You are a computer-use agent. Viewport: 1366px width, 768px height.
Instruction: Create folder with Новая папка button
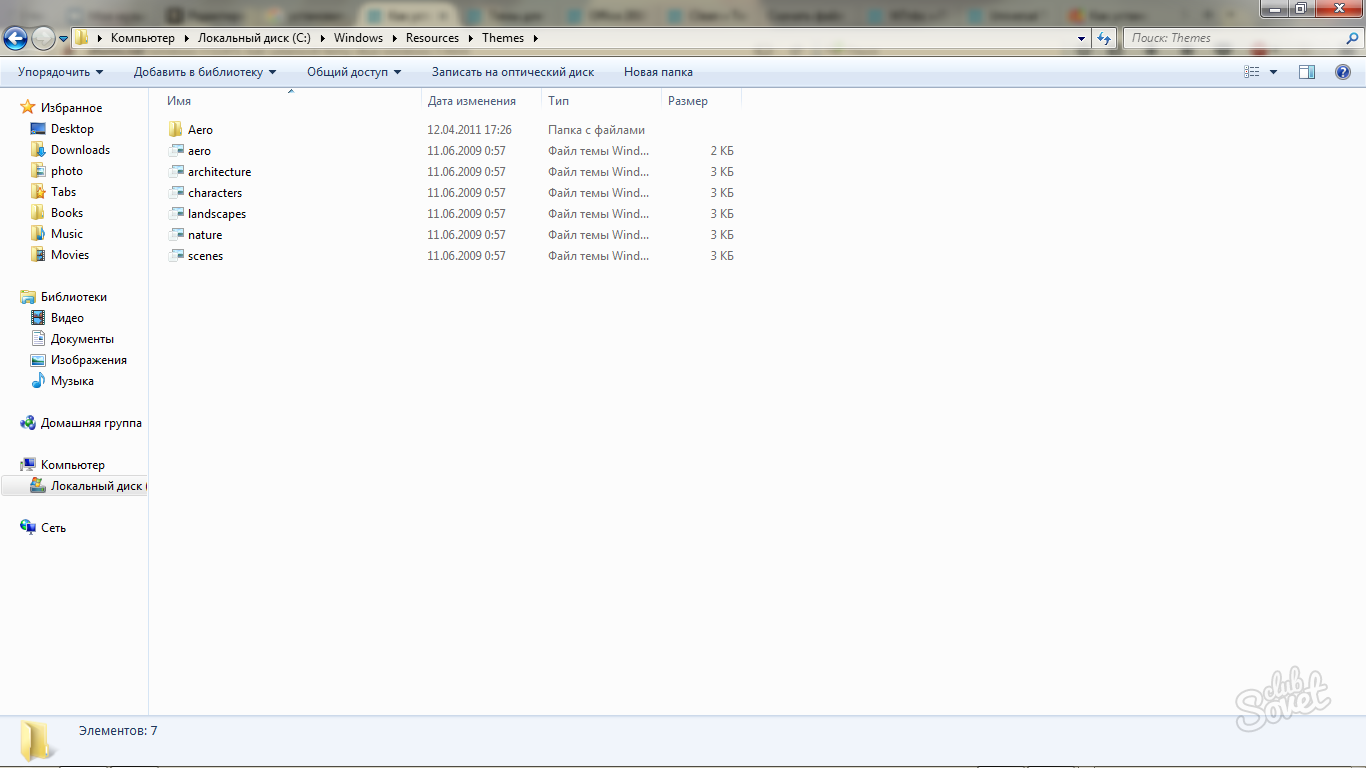[x=658, y=72]
